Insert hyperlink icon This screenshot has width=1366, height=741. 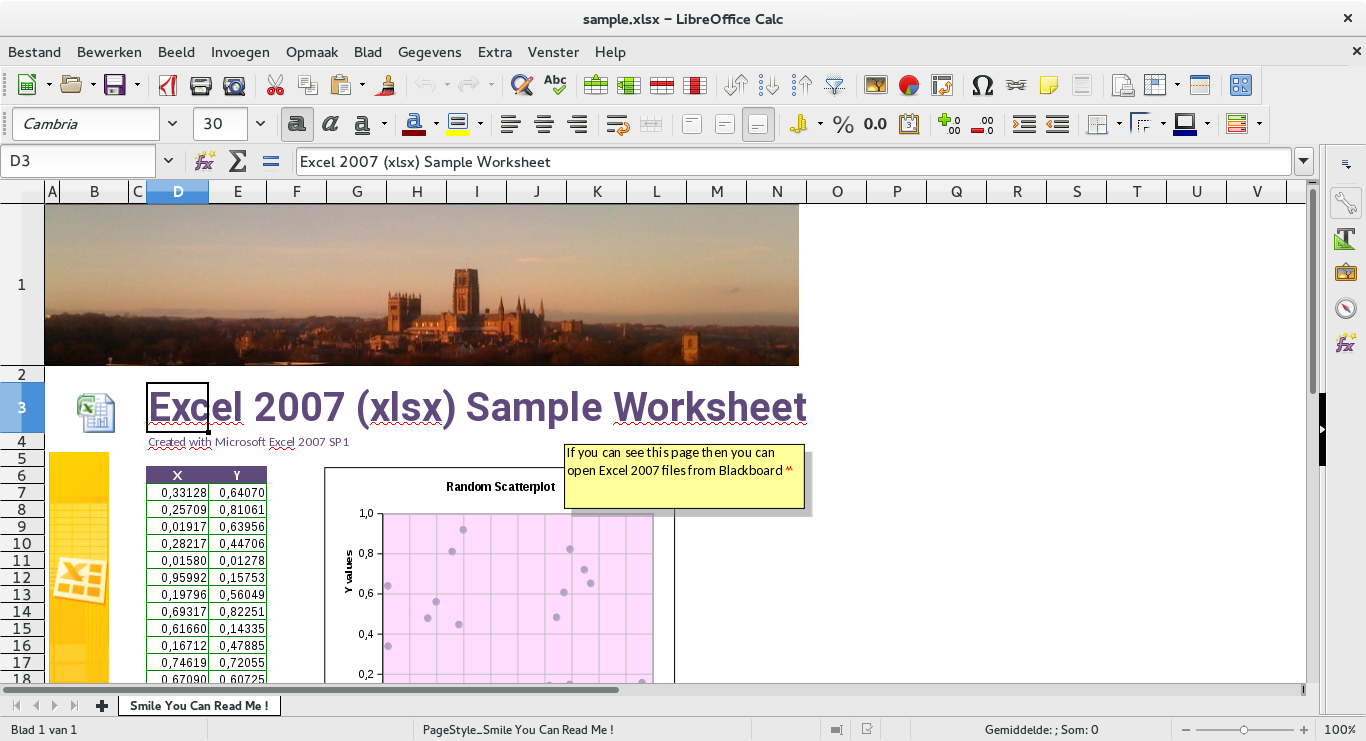[x=1016, y=85]
